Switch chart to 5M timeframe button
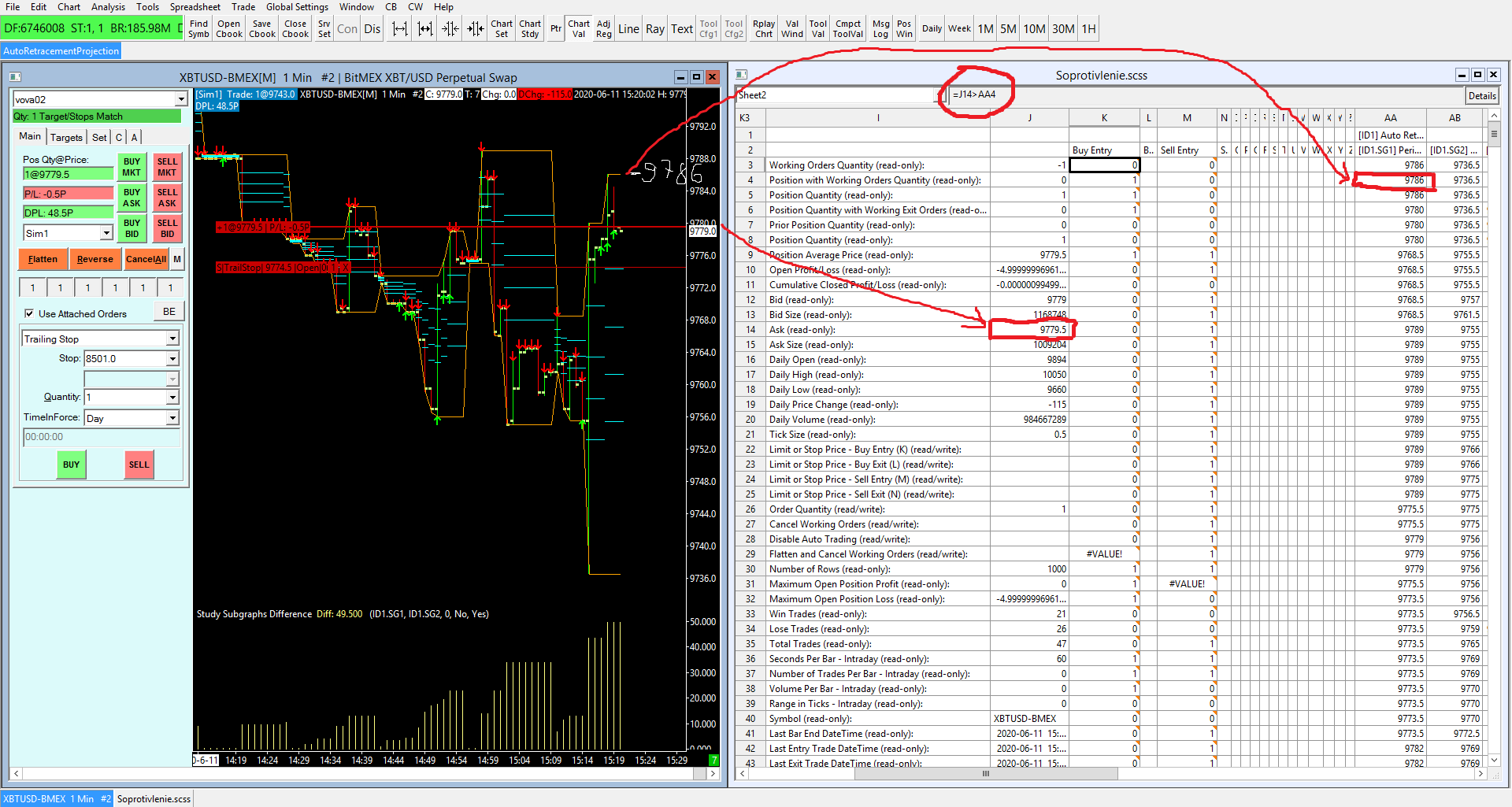Viewport: 1512px width, 807px height. pos(1008,29)
